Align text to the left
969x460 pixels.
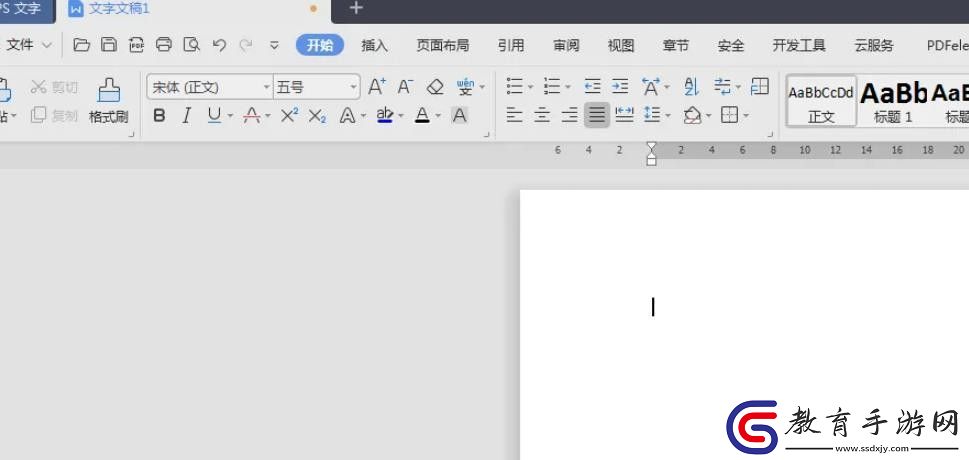click(x=515, y=115)
